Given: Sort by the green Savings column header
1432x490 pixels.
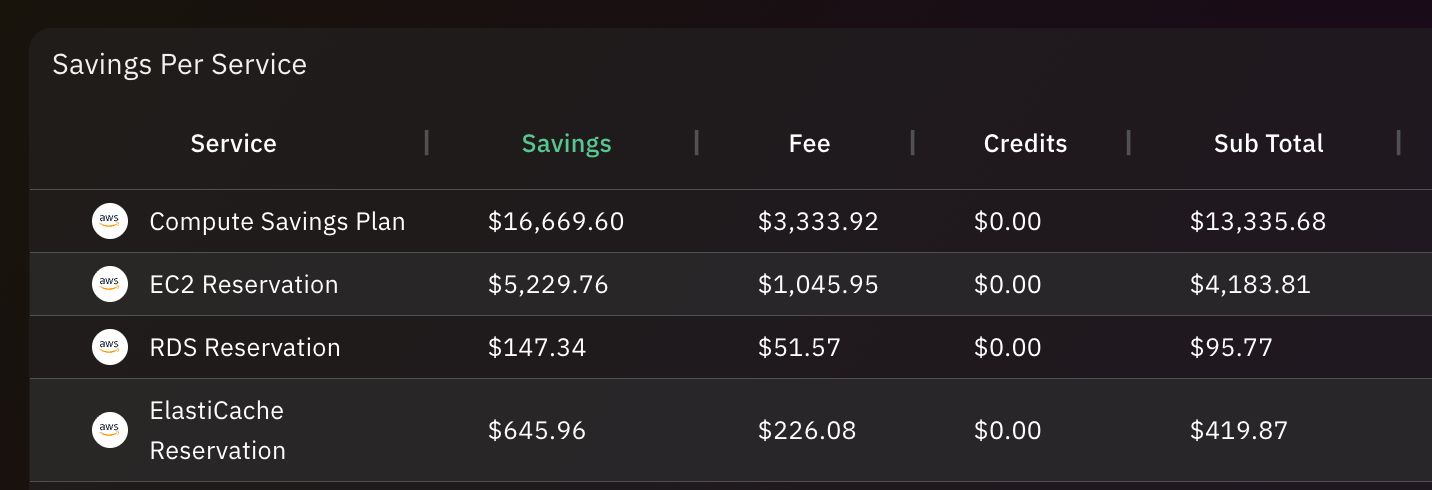Looking at the screenshot, I should pos(566,143).
